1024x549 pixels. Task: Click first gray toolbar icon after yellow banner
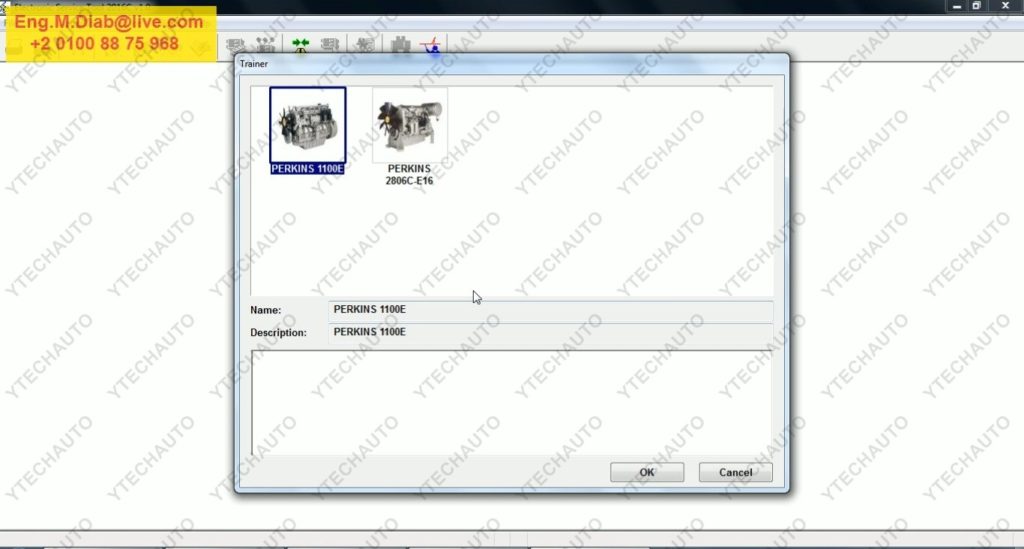(x=236, y=46)
